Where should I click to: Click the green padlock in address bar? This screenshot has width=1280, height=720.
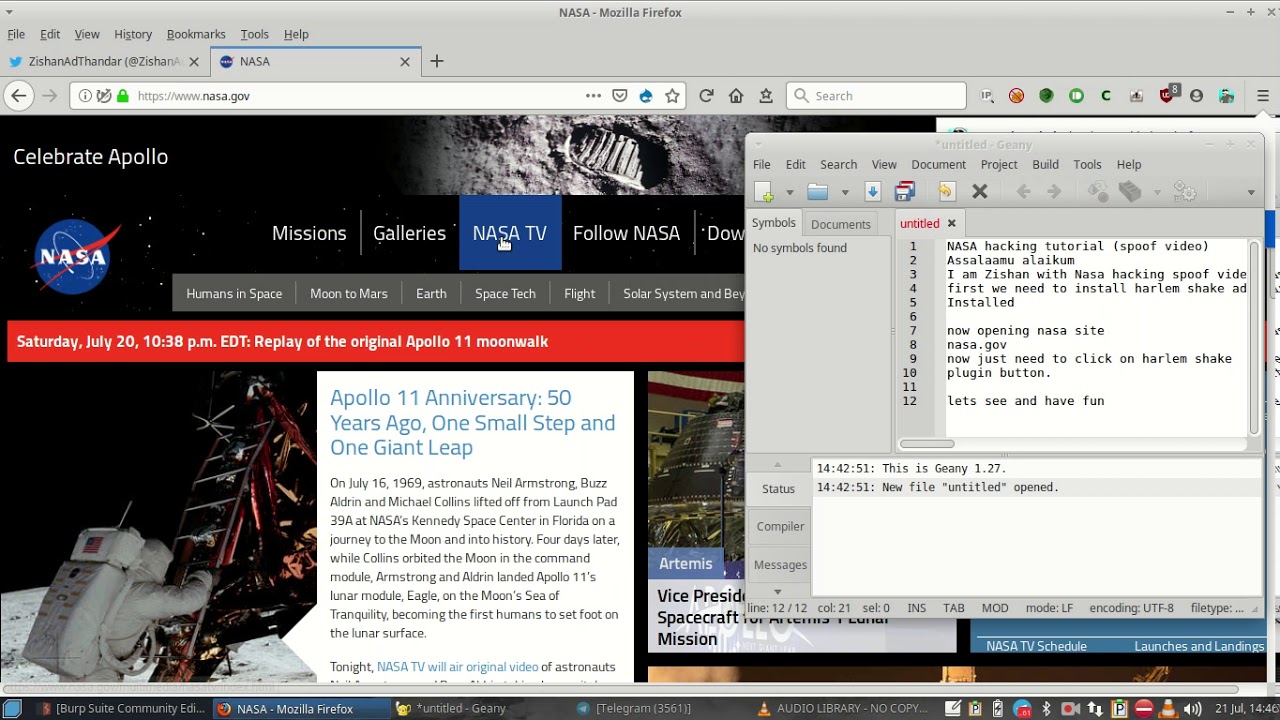click(123, 96)
